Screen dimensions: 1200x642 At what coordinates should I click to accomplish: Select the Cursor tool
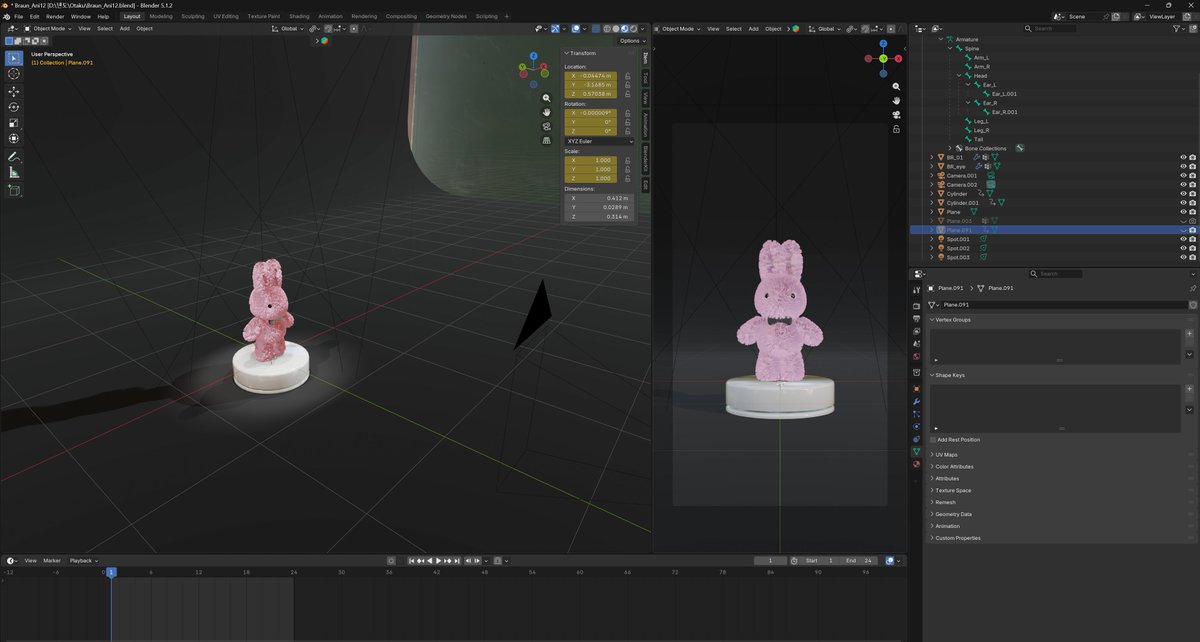click(14, 74)
